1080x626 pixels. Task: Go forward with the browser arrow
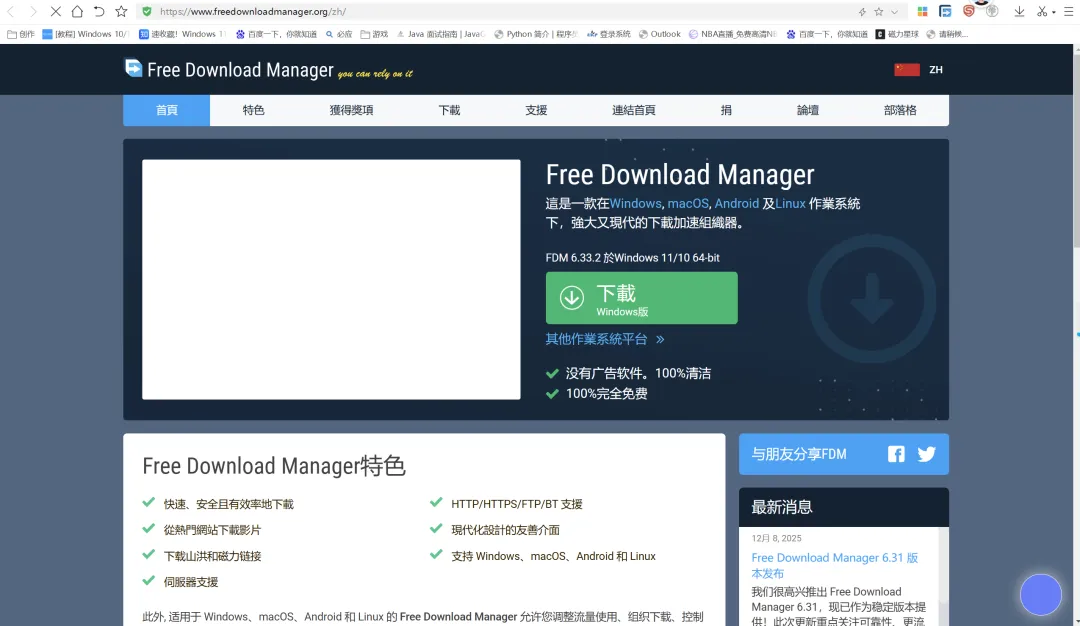click(x=32, y=12)
